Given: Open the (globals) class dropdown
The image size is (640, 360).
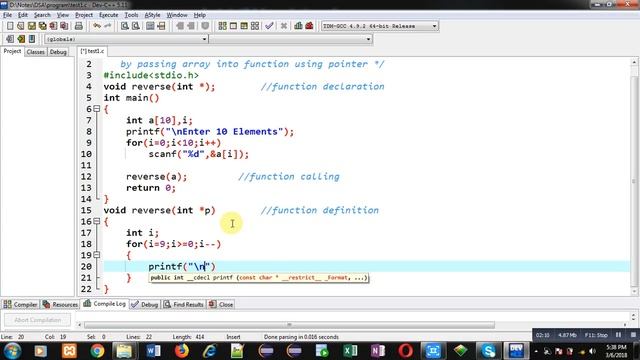Looking at the screenshot, I should 126,39.
